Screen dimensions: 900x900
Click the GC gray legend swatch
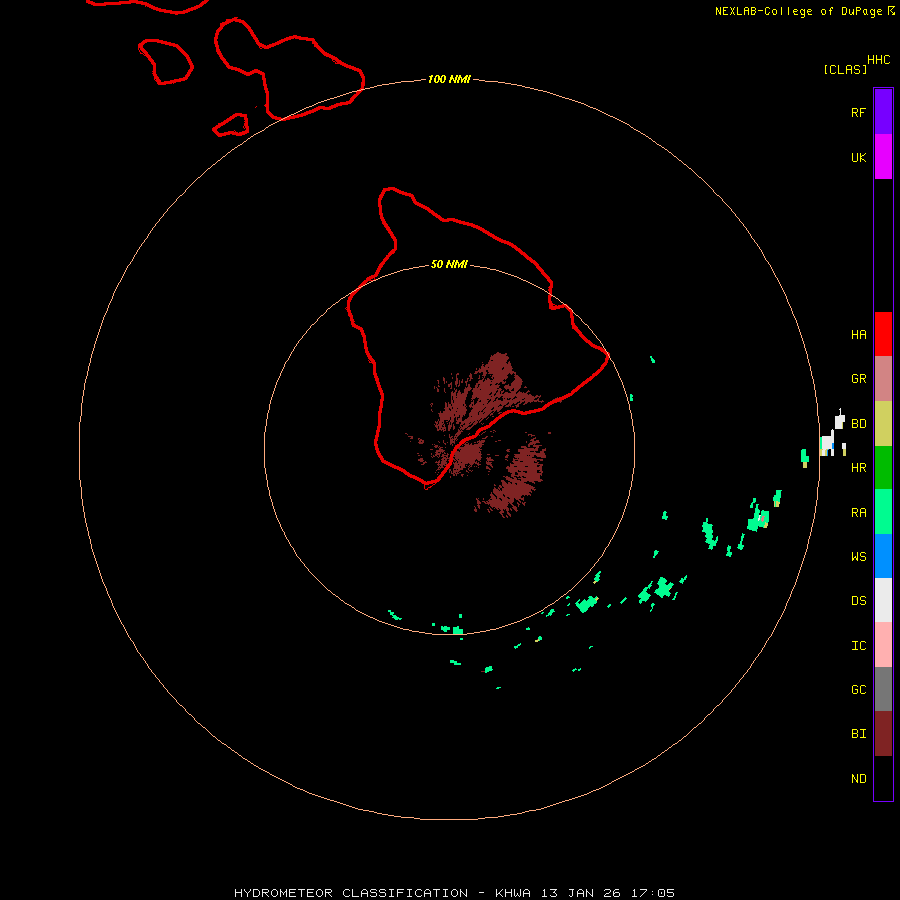tap(883, 689)
